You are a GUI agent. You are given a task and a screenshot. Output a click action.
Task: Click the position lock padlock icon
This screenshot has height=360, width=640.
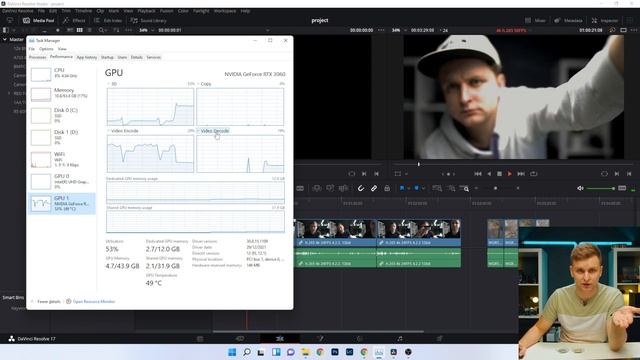pos(387,188)
